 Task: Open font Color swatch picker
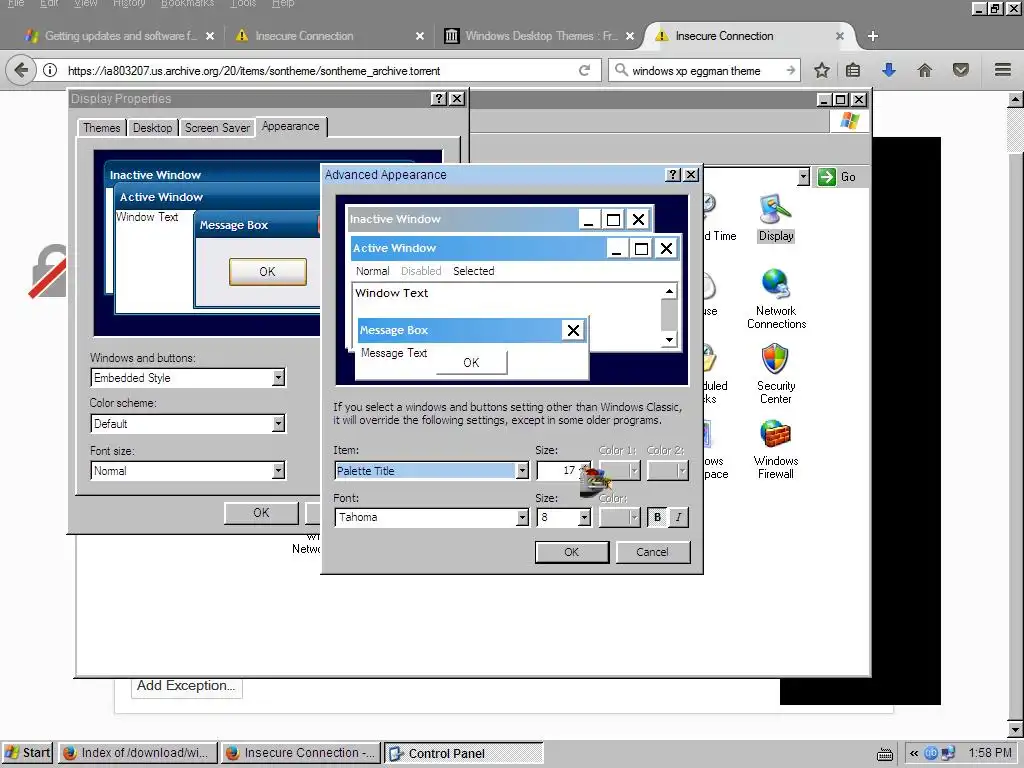click(x=619, y=517)
